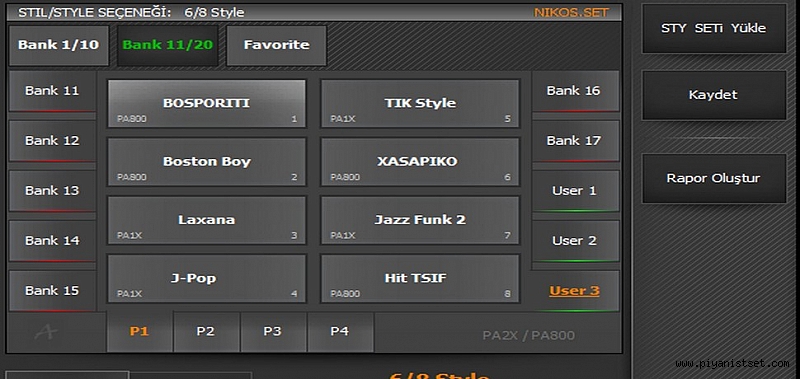The image size is (800, 379).
Task: Select Bank 15
Action: (52, 291)
